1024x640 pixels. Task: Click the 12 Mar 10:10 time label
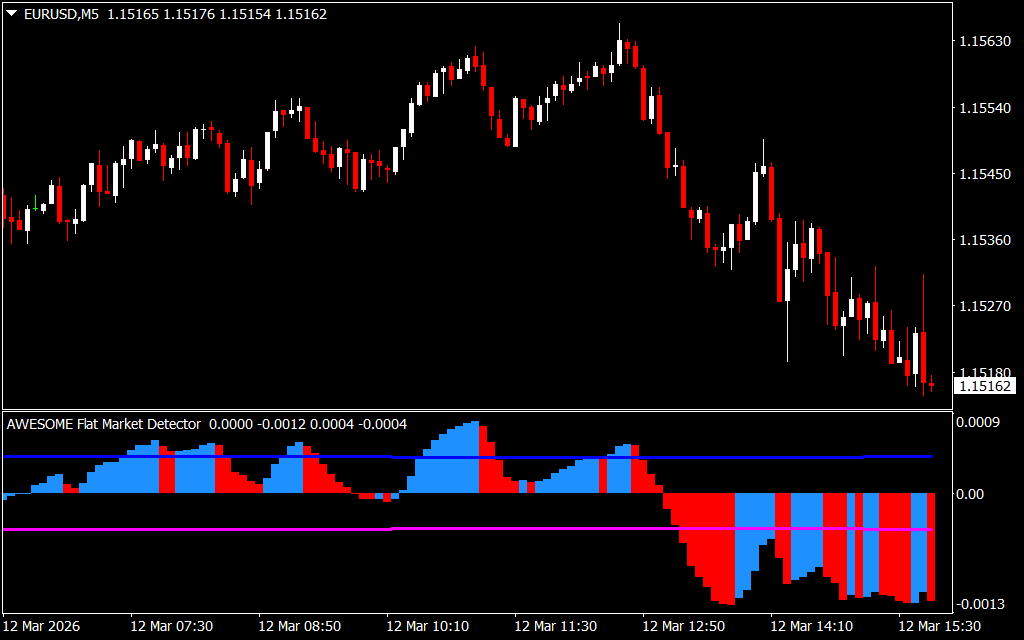point(427,626)
